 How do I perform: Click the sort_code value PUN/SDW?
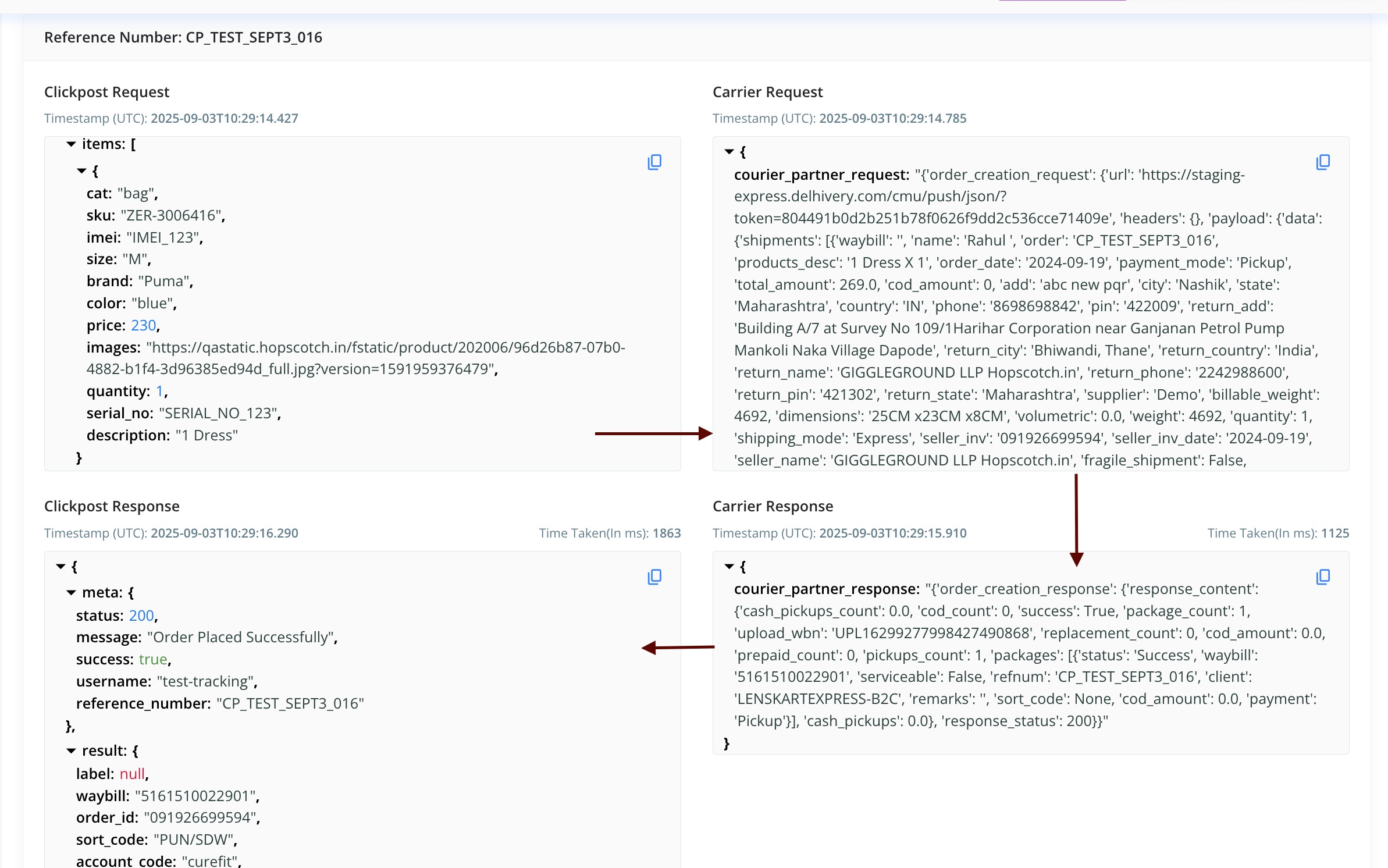point(195,840)
